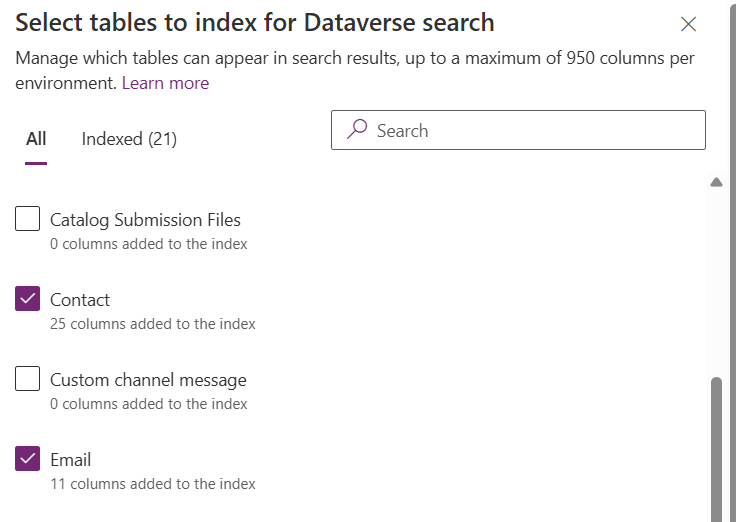This screenshot has width=736, height=522.
Task: Check the Catalog Submission Files checkbox
Action: (28, 218)
